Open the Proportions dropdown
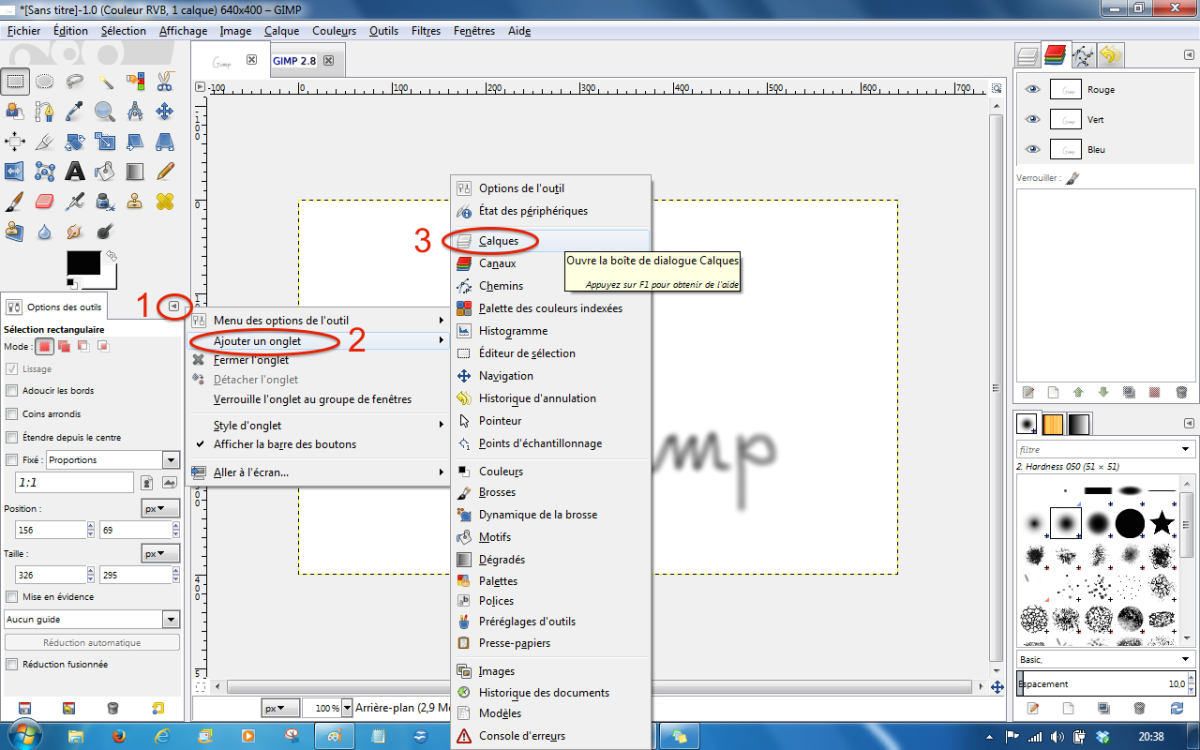The image size is (1200, 750). tap(112, 460)
